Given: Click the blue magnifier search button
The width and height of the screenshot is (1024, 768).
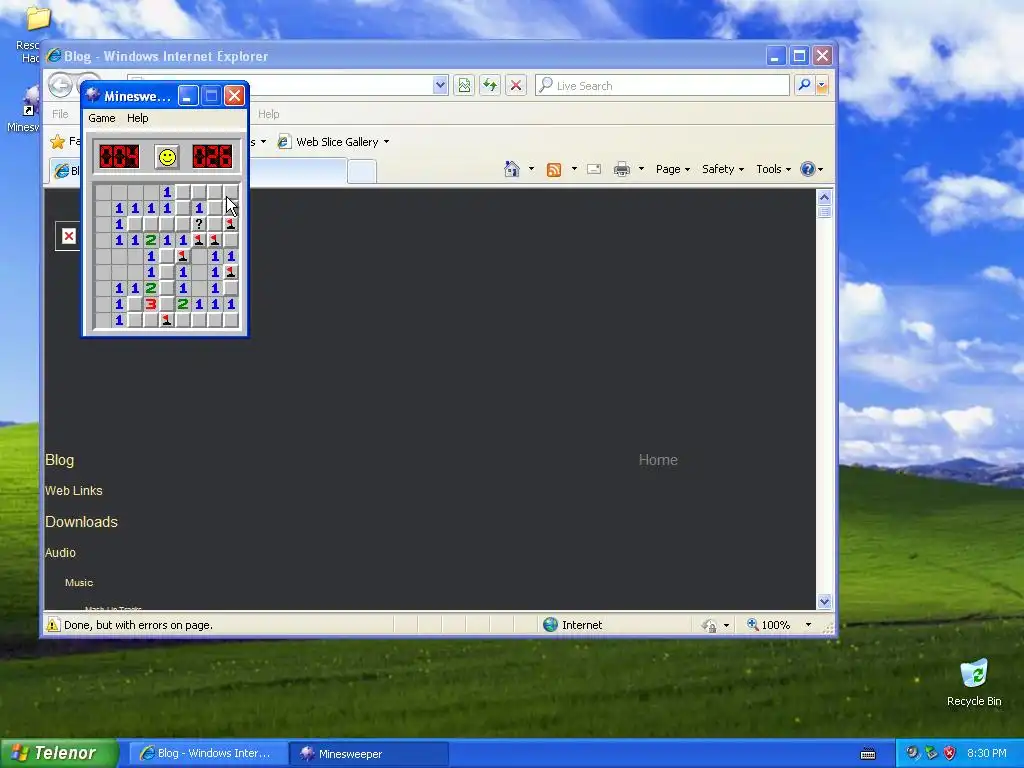Looking at the screenshot, I should pyautogui.click(x=805, y=86).
